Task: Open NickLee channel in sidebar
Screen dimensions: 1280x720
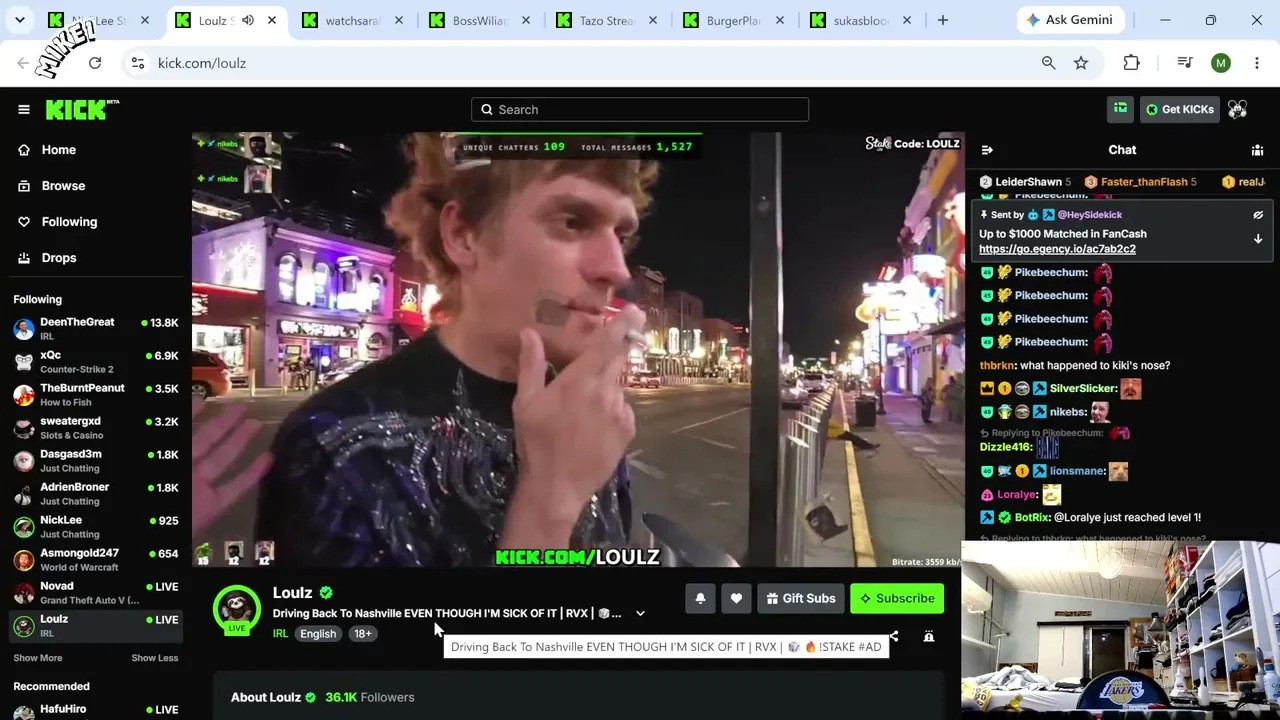Action: tap(96, 526)
